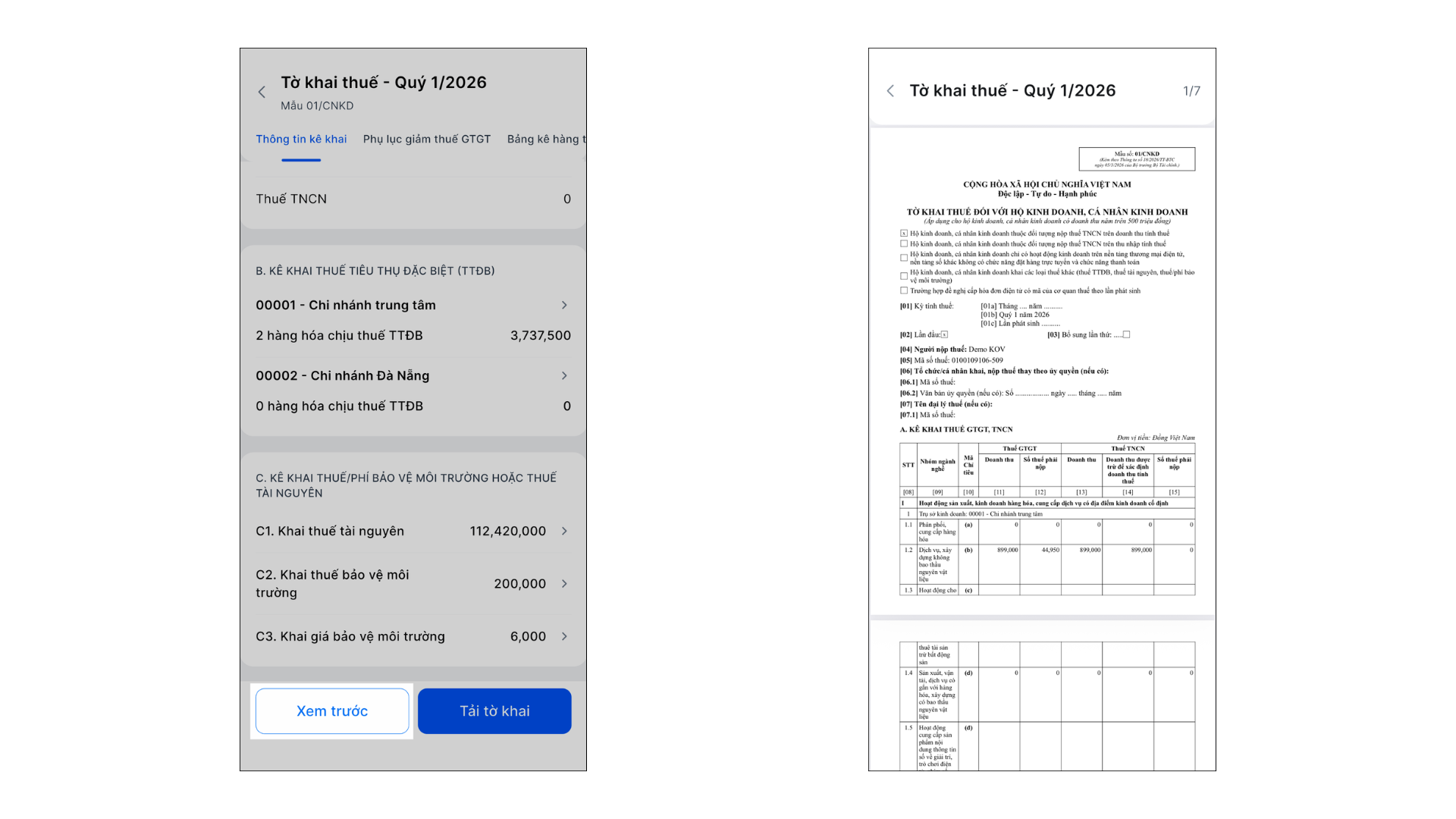This screenshot has width=1456, height=819.
Task: Tick the Bổ sung lần thứ checkbox
Action: (x=1126, y=334)
